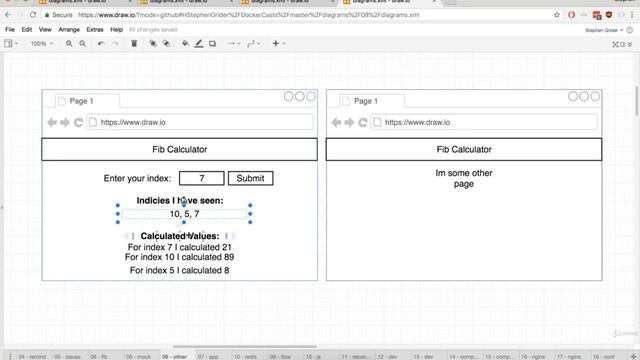The image size is (640, 360).
Task: Click the browser back arrow
Action: (8, 15)
